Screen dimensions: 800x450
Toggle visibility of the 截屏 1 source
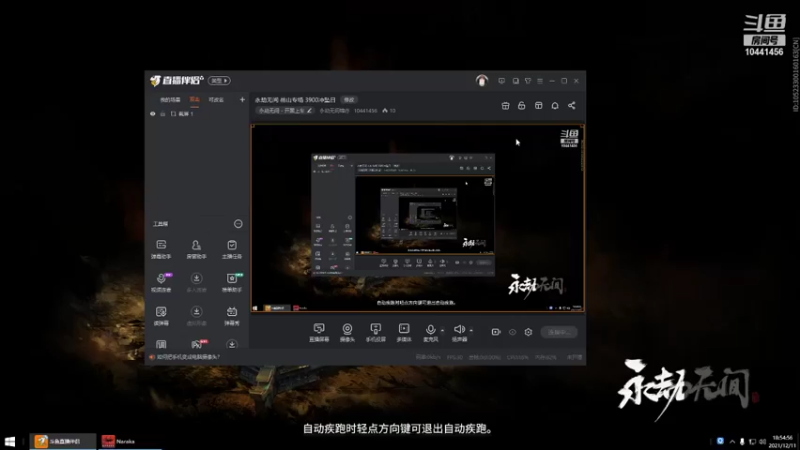click(153, 114)
